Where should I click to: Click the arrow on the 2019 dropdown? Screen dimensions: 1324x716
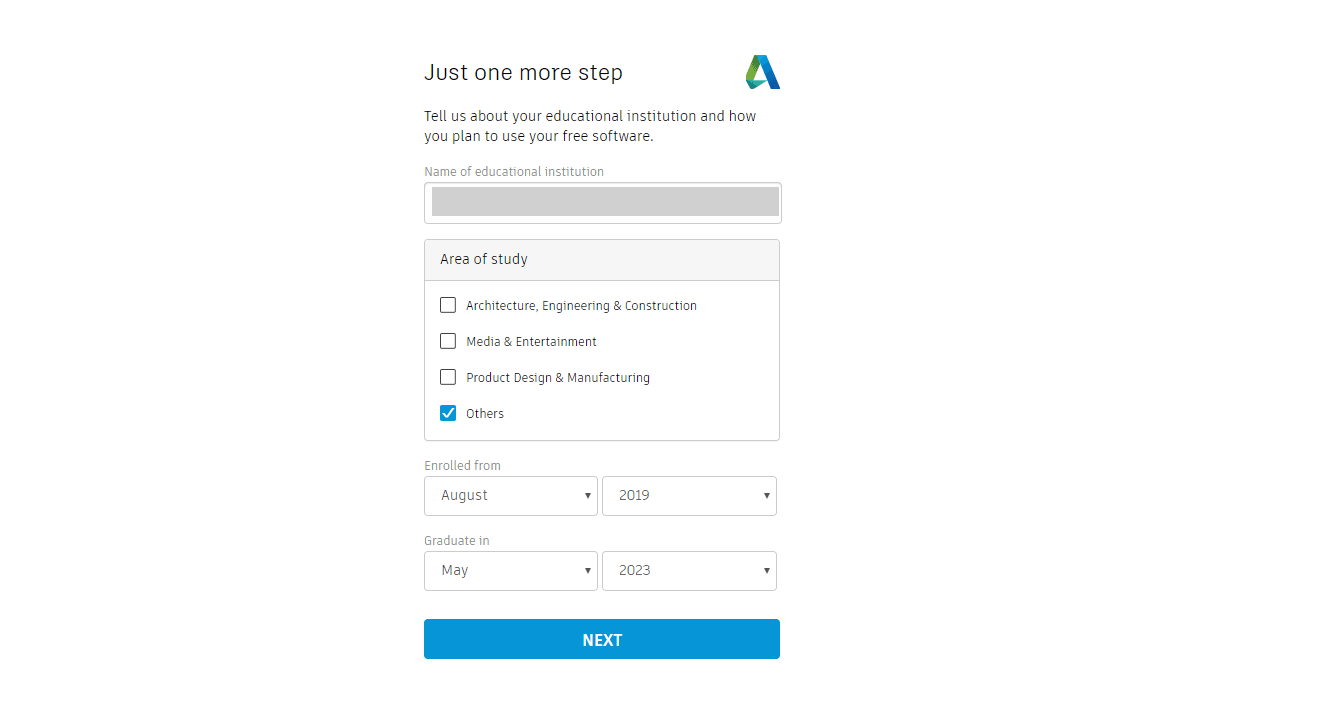767,496
